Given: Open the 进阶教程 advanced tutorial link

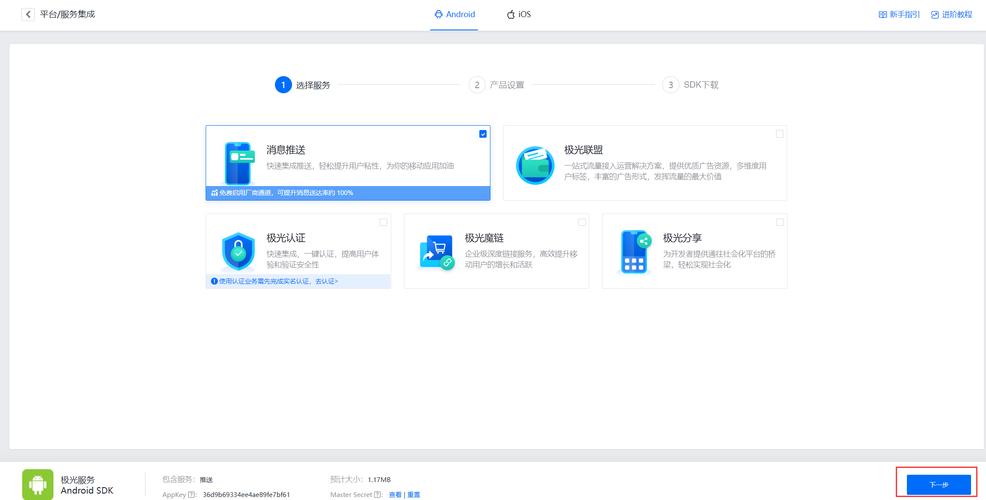Looking at the screenshot, I should click(951, 14).
